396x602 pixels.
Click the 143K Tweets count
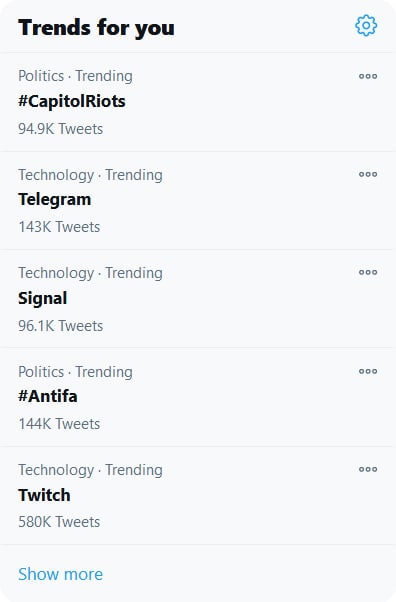point(59,227)
